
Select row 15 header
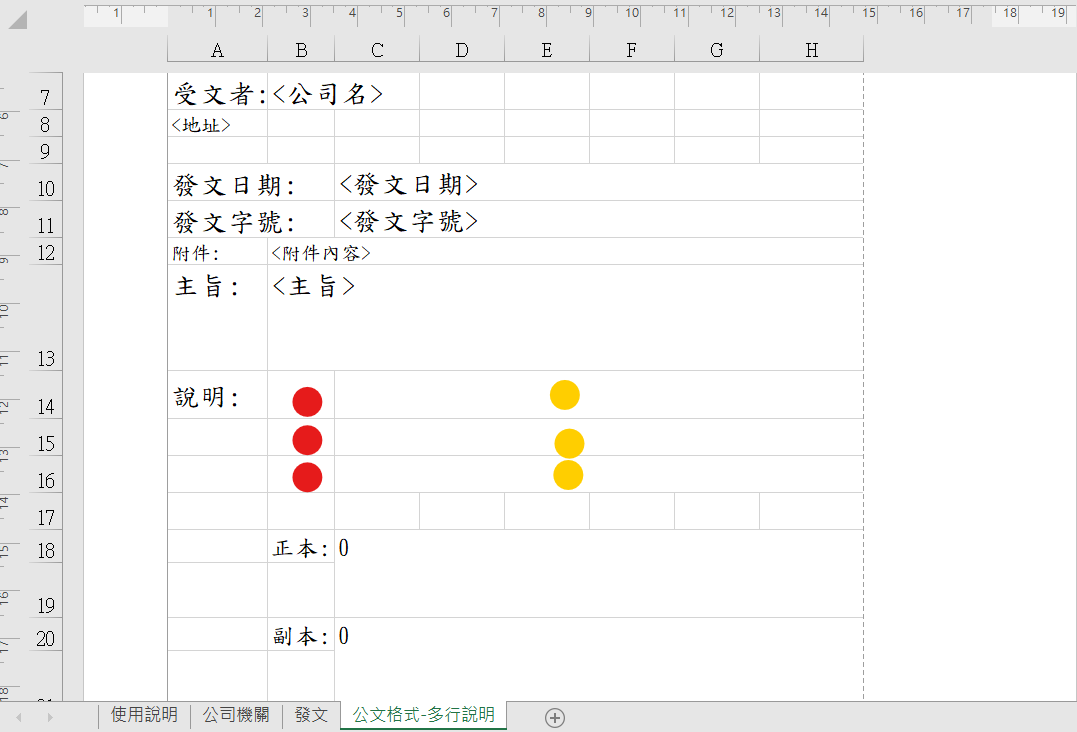pyautogui.click(x=45, y=437)
